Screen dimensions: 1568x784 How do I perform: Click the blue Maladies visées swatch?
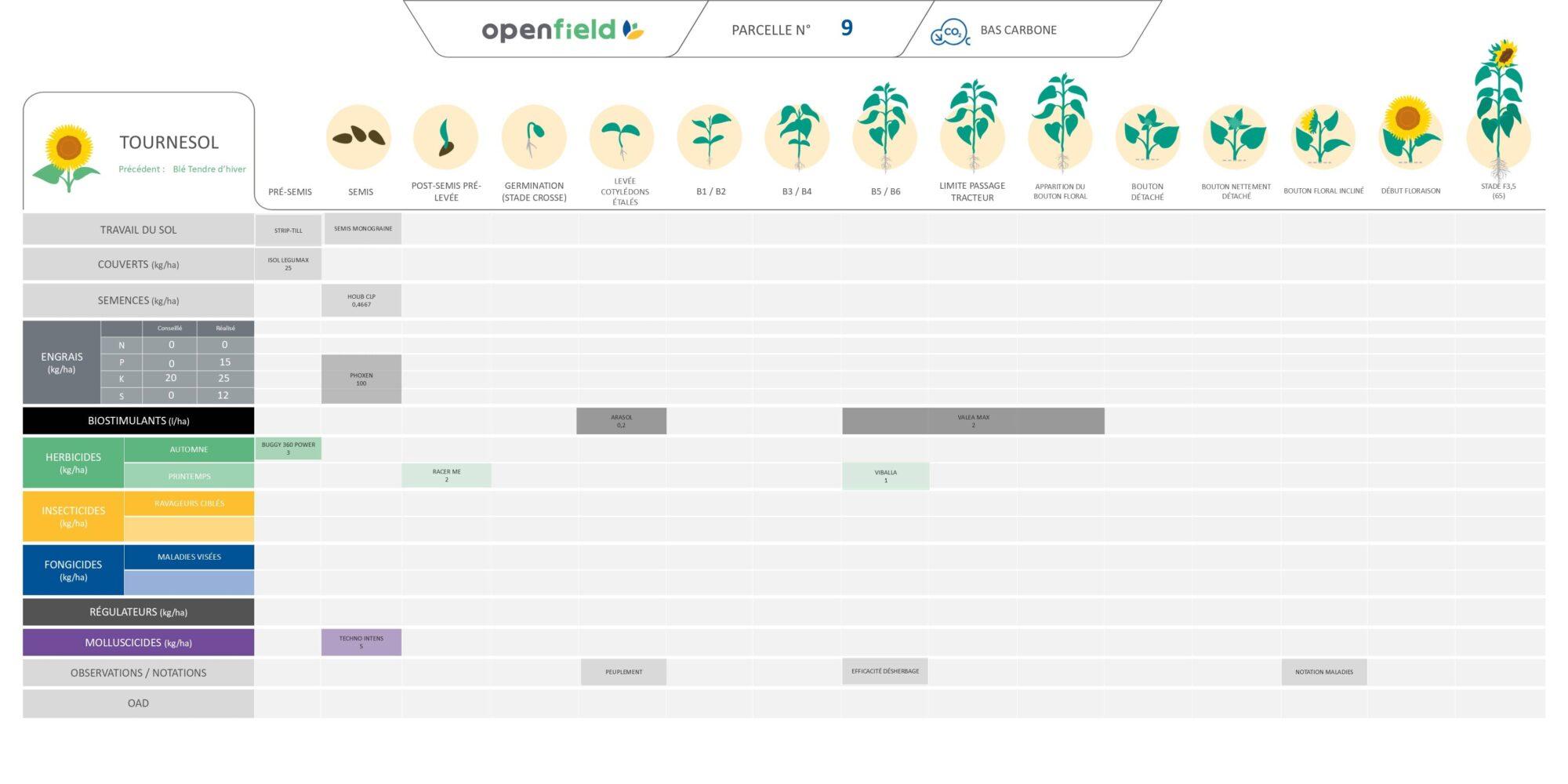coord(189,583)
